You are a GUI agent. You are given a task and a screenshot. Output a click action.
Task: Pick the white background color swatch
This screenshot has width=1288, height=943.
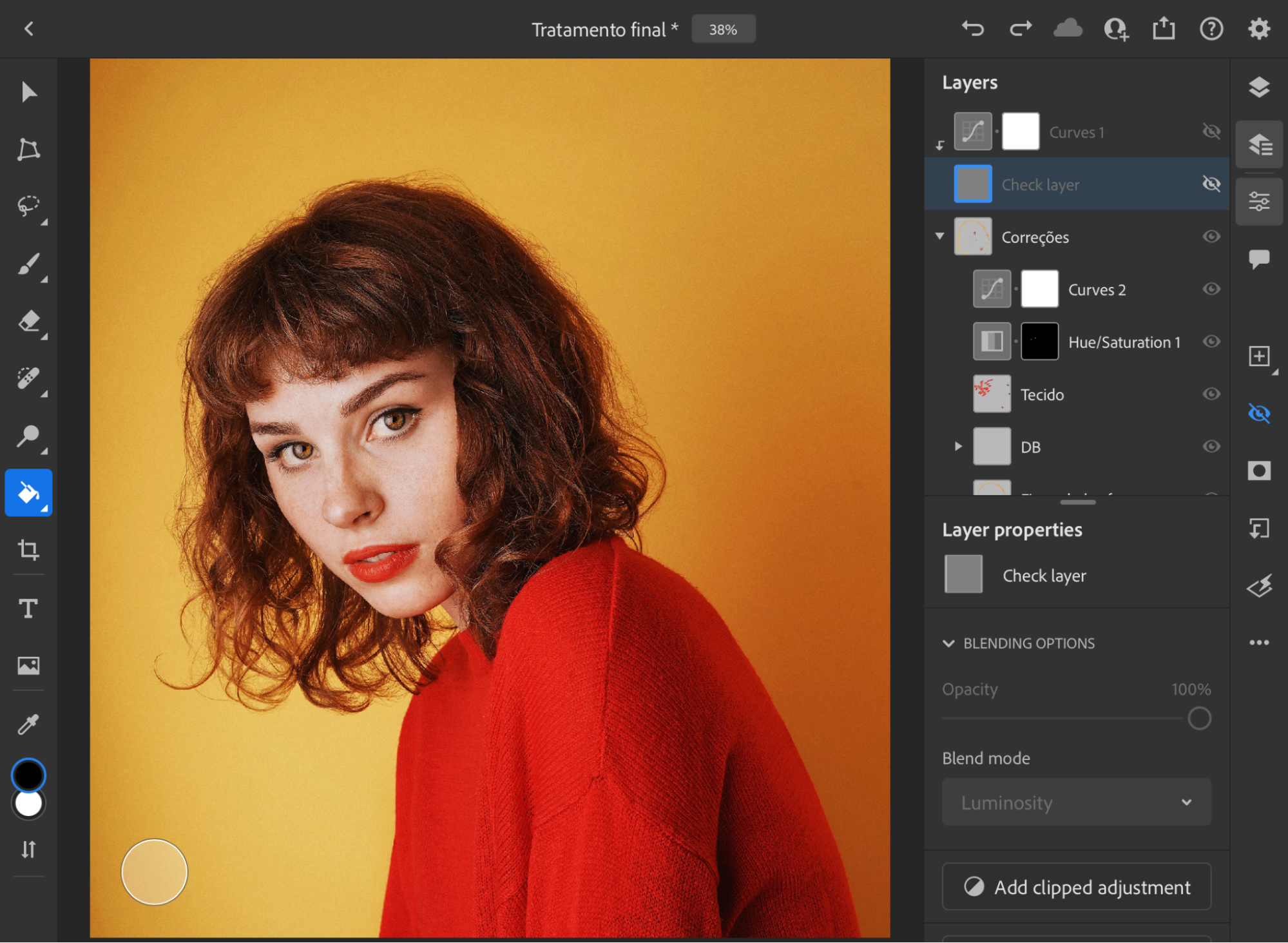pos(28,804)
